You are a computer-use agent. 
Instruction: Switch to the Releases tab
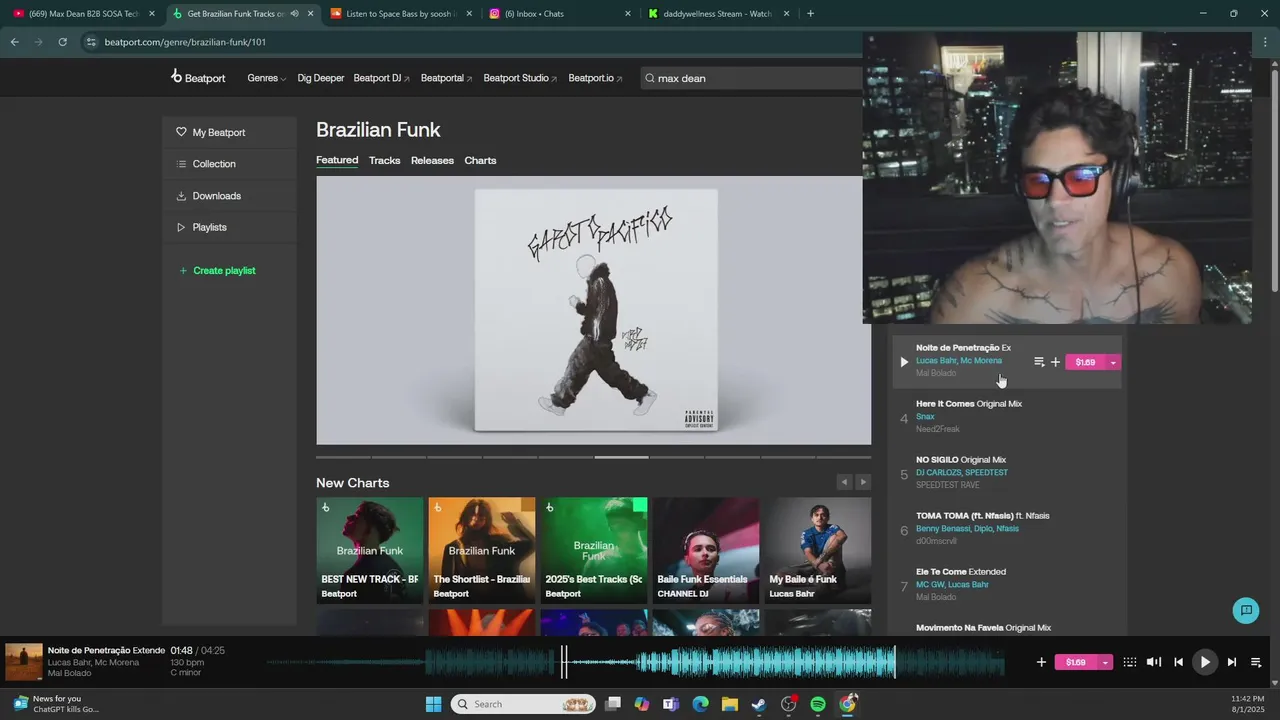pos(432,160)
